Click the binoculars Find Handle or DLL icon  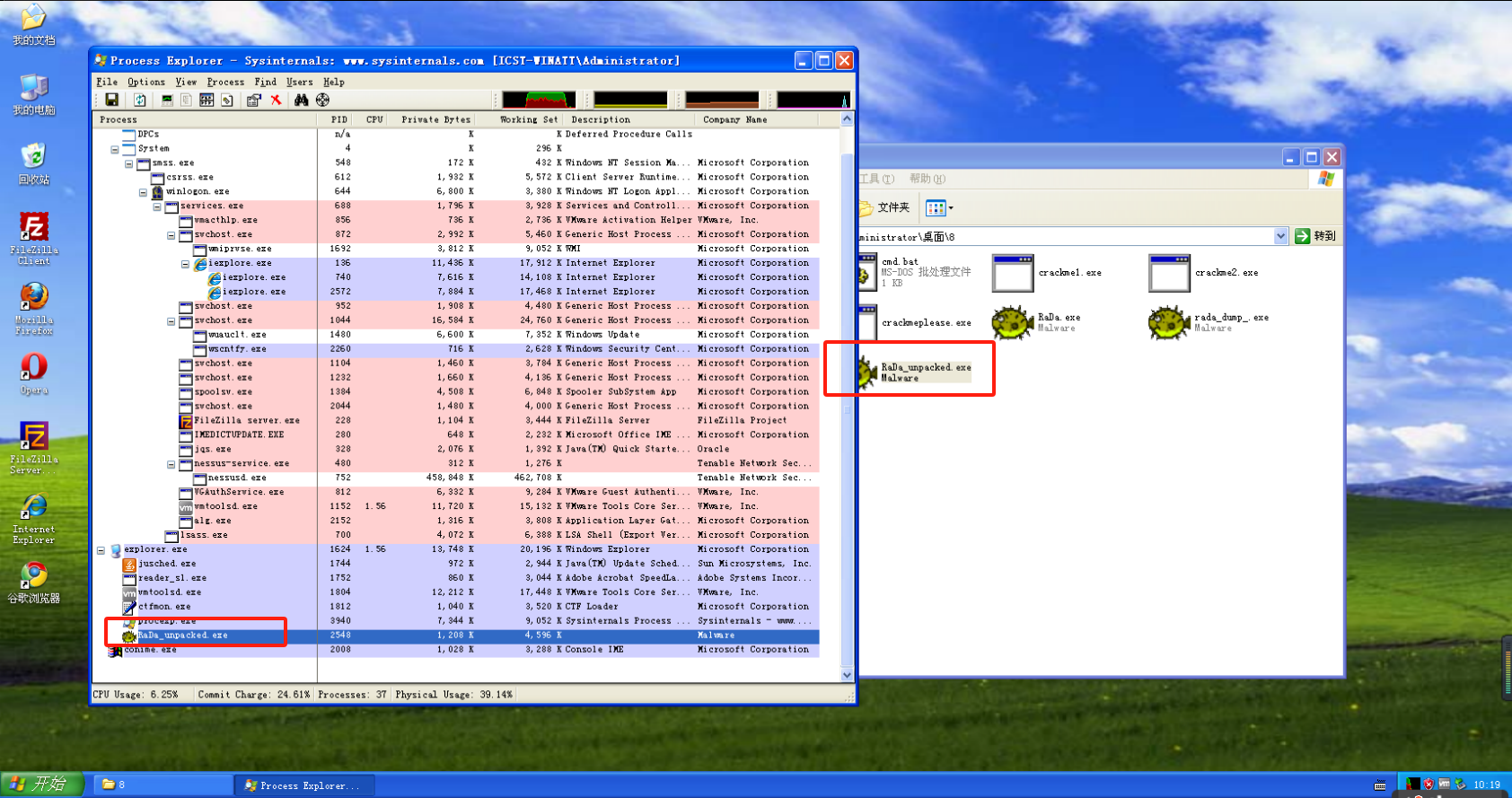tap(302, 100)
